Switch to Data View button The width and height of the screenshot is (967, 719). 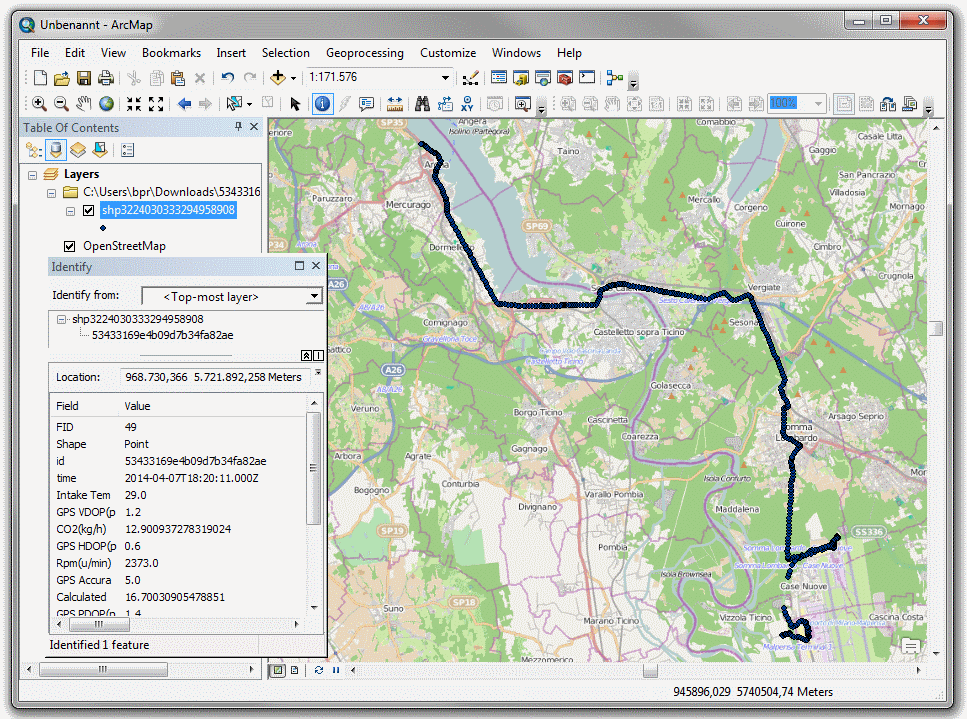coord(278,670)
